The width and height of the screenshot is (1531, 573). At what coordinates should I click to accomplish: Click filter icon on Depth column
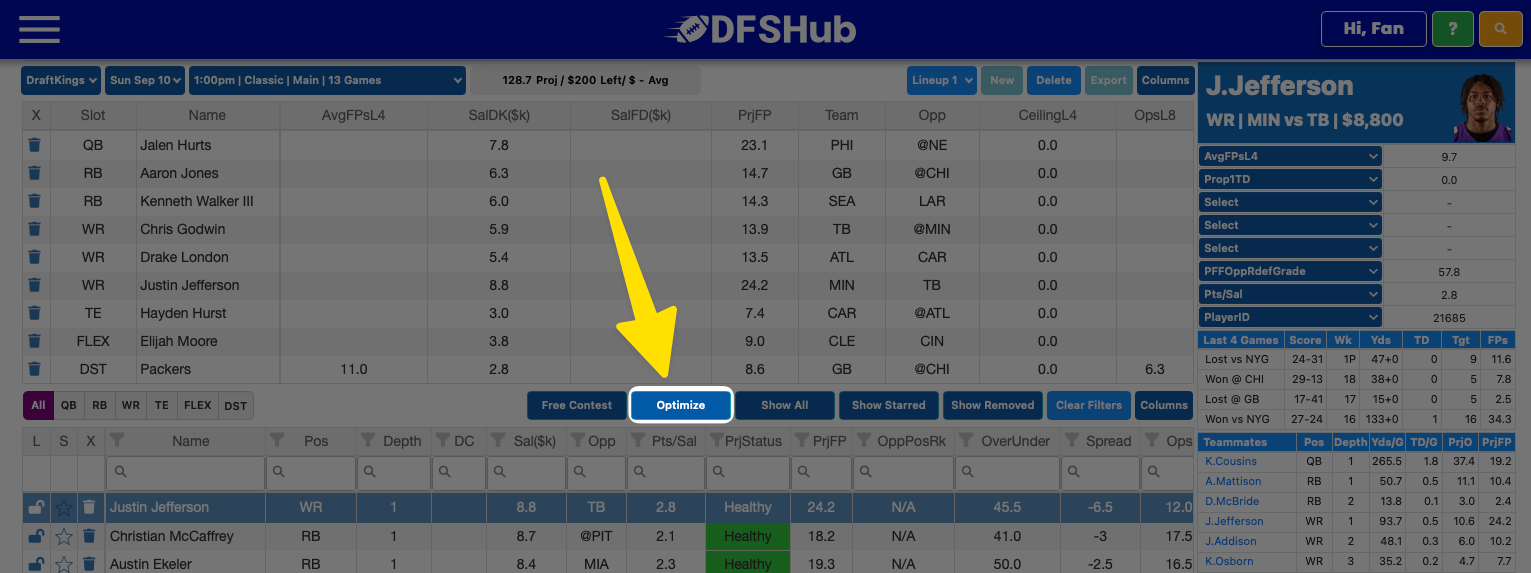[367, 441]
